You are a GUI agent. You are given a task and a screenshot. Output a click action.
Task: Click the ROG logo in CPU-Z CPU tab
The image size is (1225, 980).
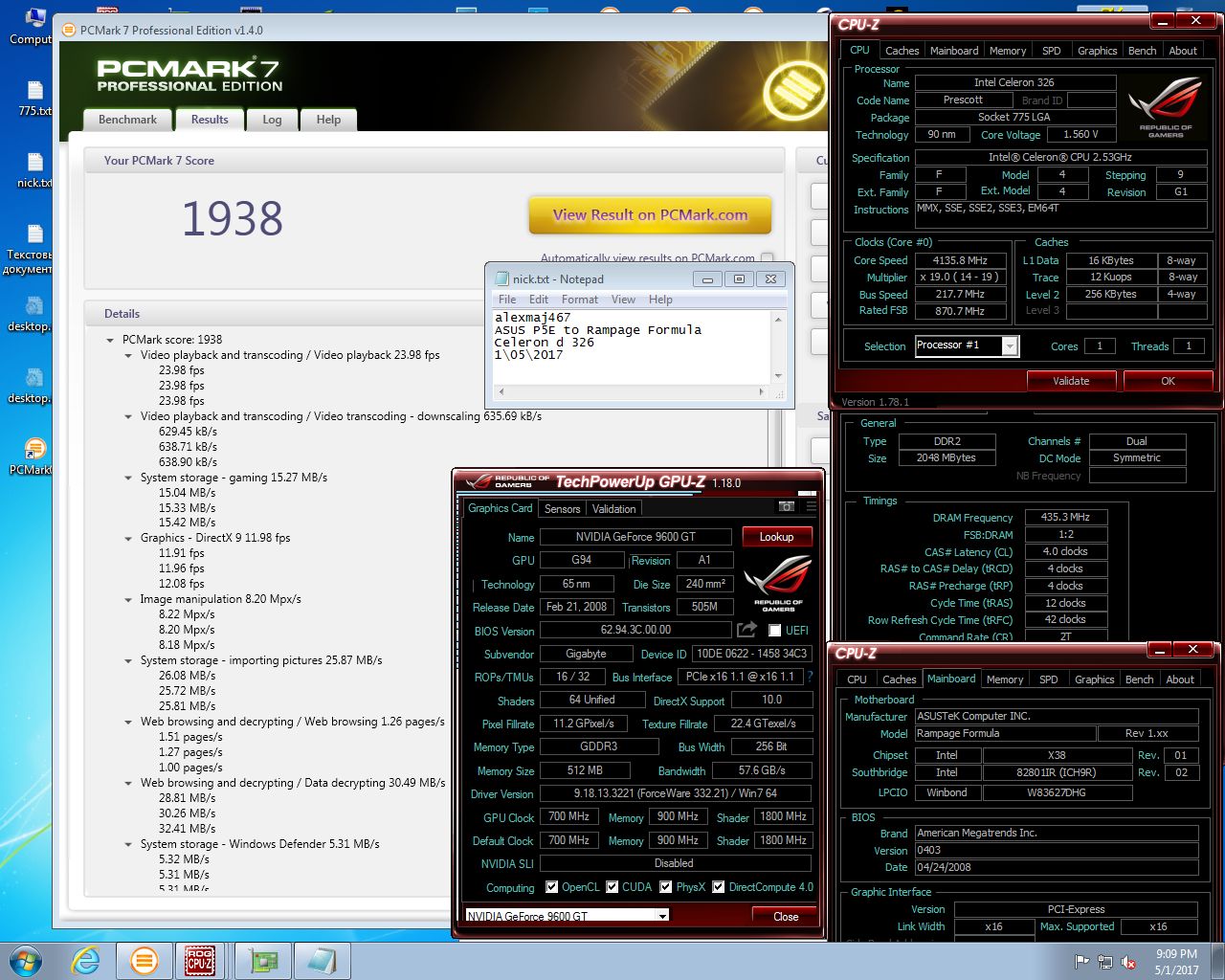1166,108
